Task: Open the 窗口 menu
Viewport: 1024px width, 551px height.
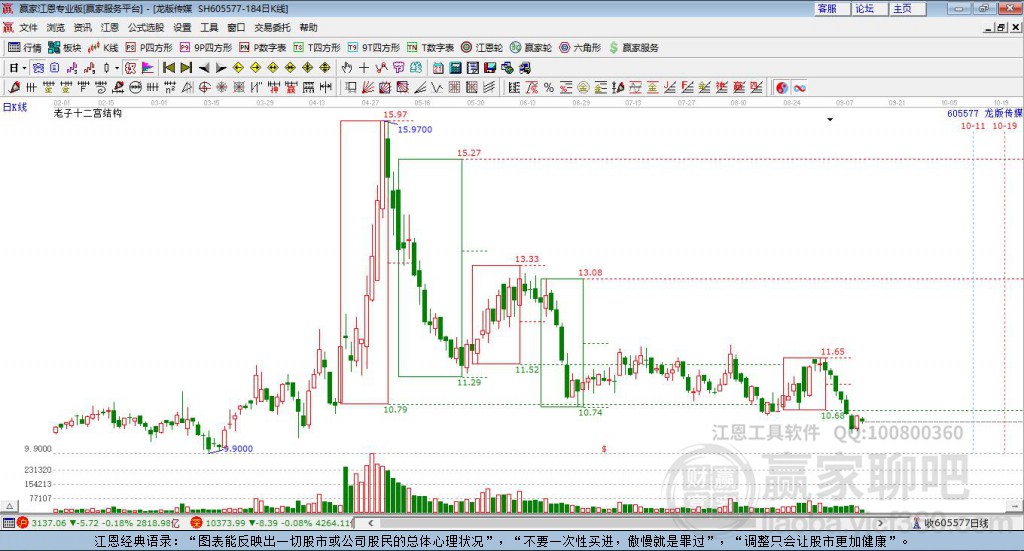Action: click(236, 27)
